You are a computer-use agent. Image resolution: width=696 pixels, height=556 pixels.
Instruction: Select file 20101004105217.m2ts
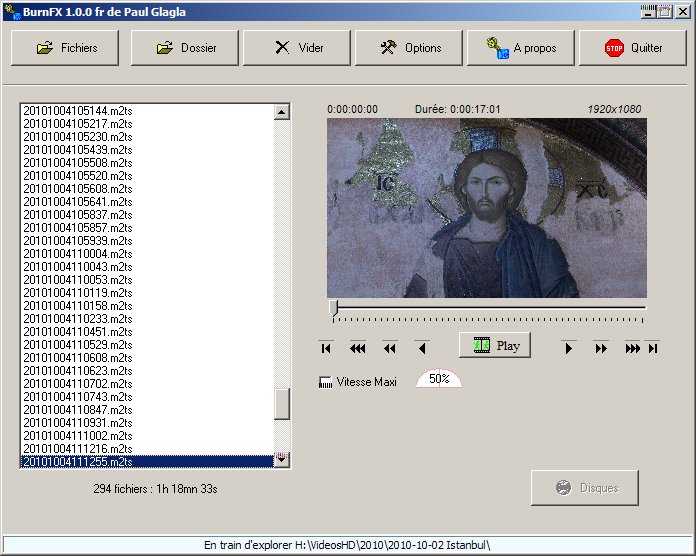[x=147, y=123]
